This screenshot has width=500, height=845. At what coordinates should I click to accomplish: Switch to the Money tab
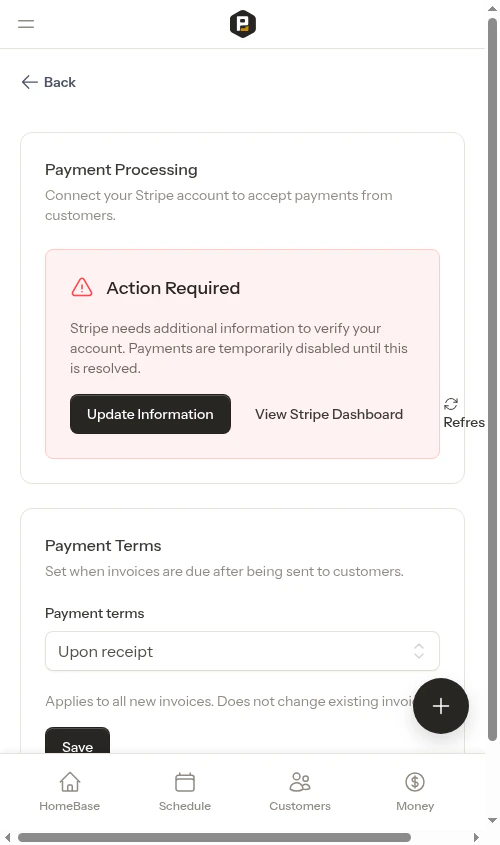click(415, 792)
